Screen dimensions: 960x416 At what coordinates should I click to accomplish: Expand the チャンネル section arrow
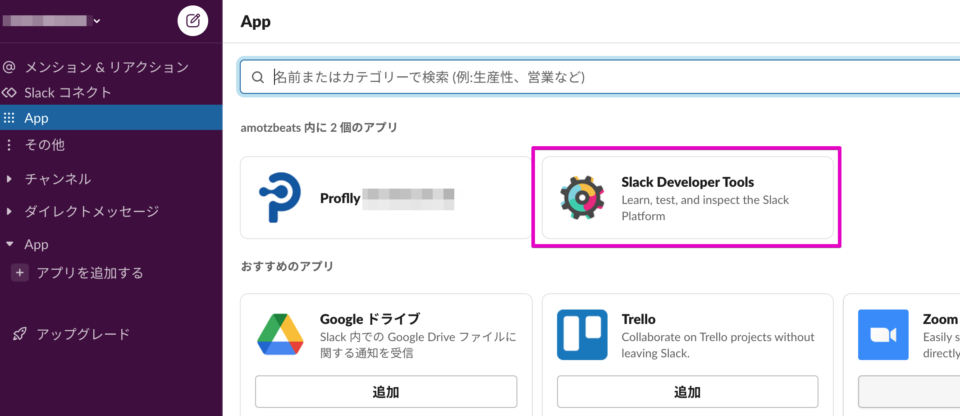click(x=9, y=180)
